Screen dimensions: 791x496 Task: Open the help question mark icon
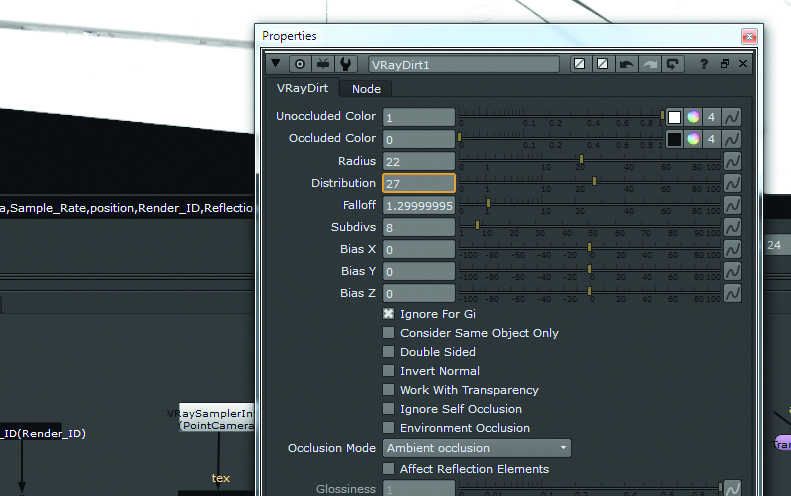click(x=704, y=64)
